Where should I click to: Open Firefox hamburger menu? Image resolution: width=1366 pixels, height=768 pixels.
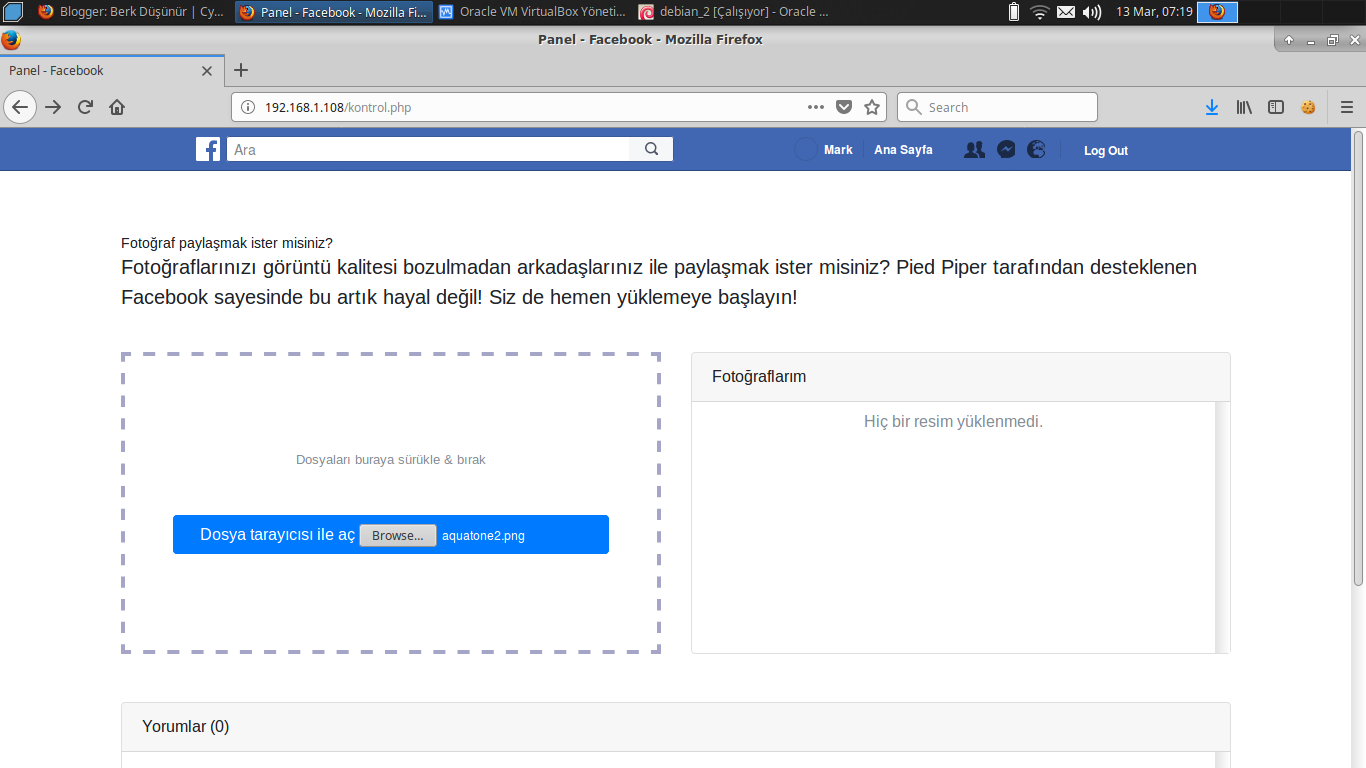[x=1347, y=107]
